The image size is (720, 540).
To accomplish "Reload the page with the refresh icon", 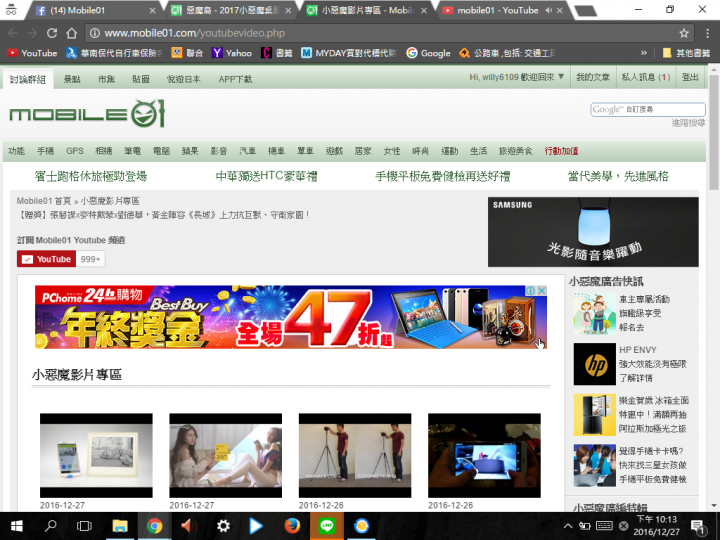I will point(51,33).
